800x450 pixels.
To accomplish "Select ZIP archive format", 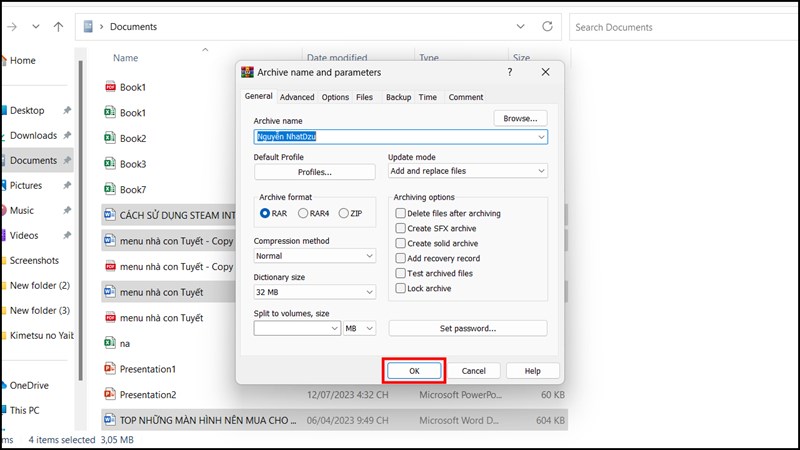I will 343,213.
